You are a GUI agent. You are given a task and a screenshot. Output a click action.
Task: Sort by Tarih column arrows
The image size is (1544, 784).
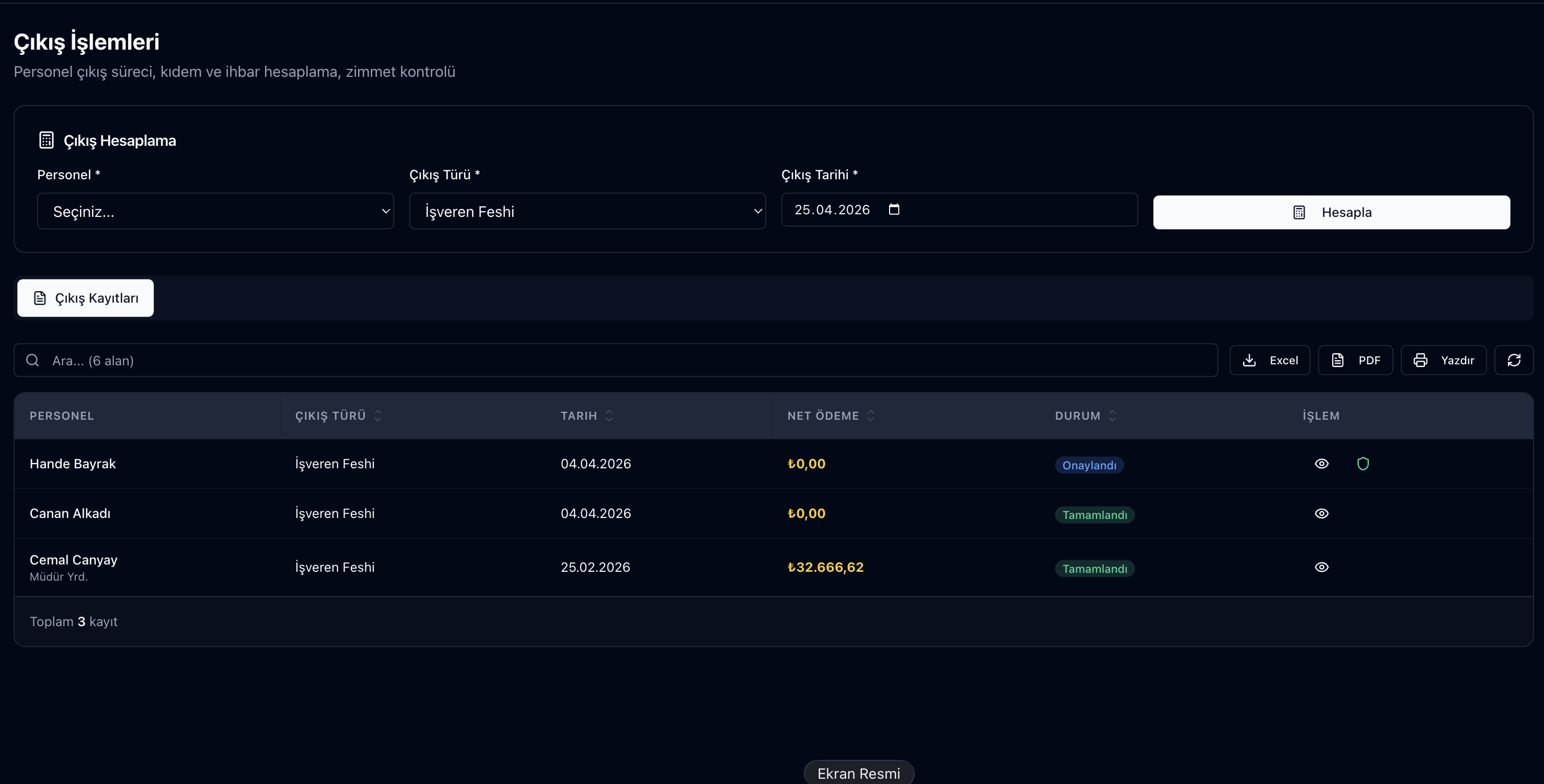point(609,416)
